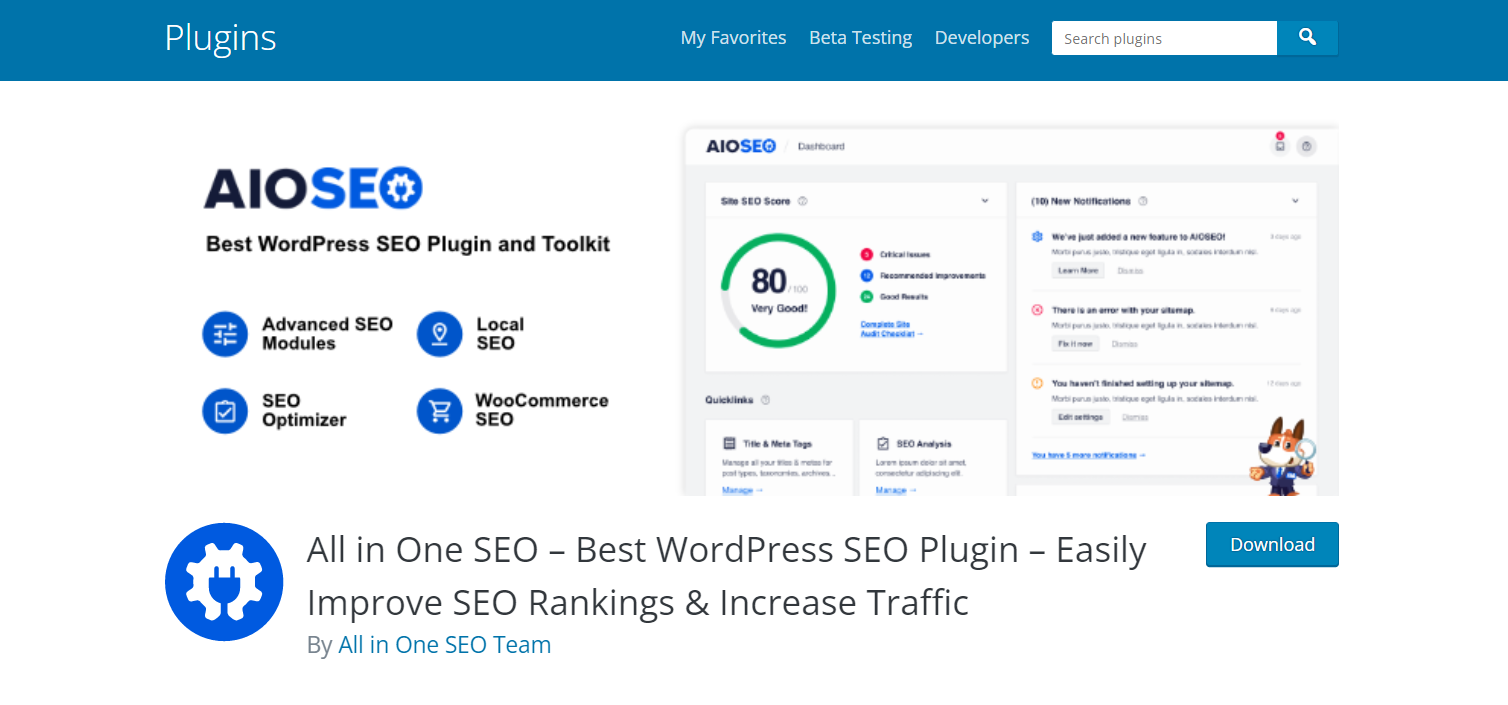Download the All in One SEO plugin
This screenshot has width=1508, height=705.
tap(1272, 545)
